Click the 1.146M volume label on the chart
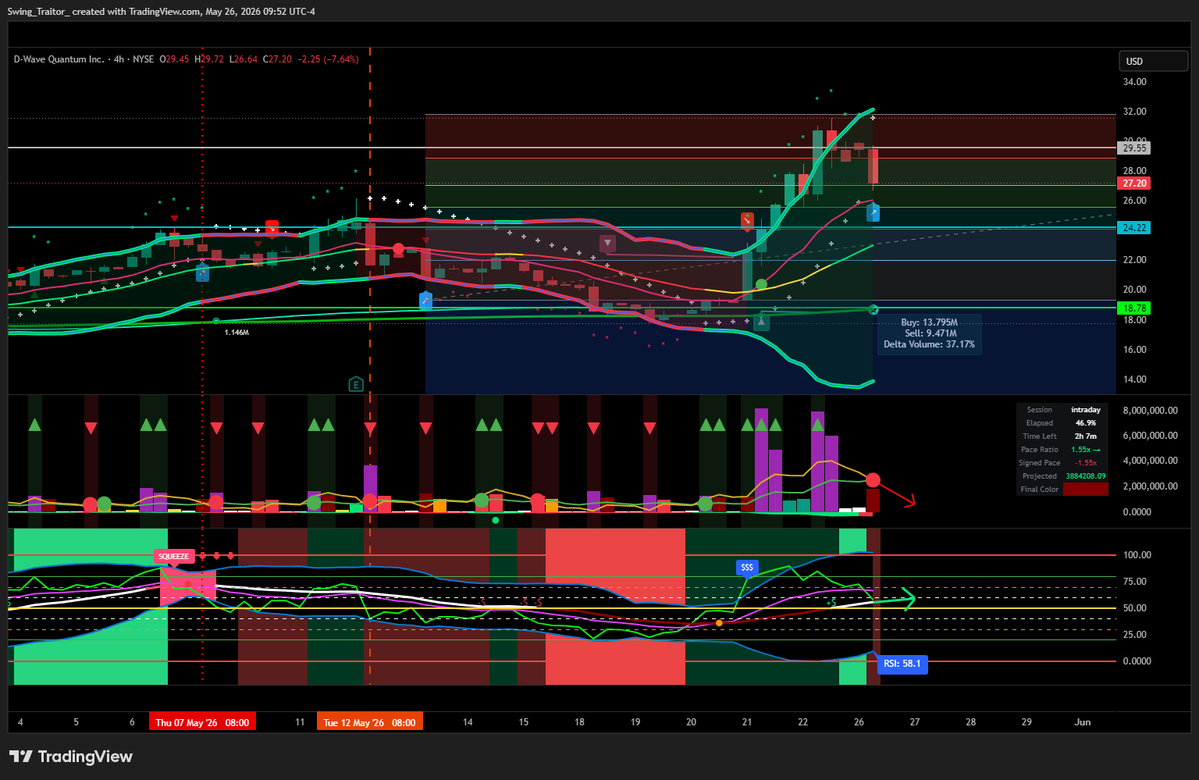Screen dimensions: 1199x780 pyautogui.click(x=236, y=333)
